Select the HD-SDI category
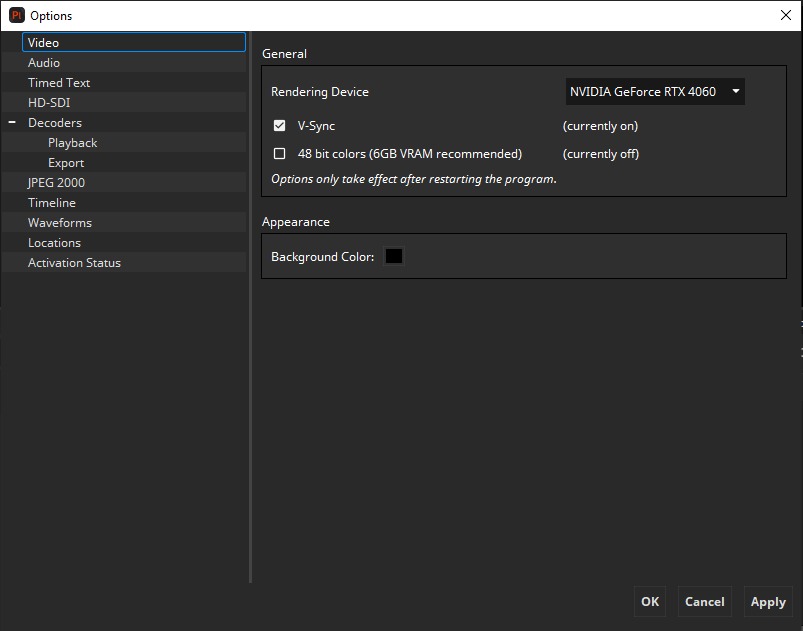The width and height of the screenshot is (803, 631). (x=49, y=103)
